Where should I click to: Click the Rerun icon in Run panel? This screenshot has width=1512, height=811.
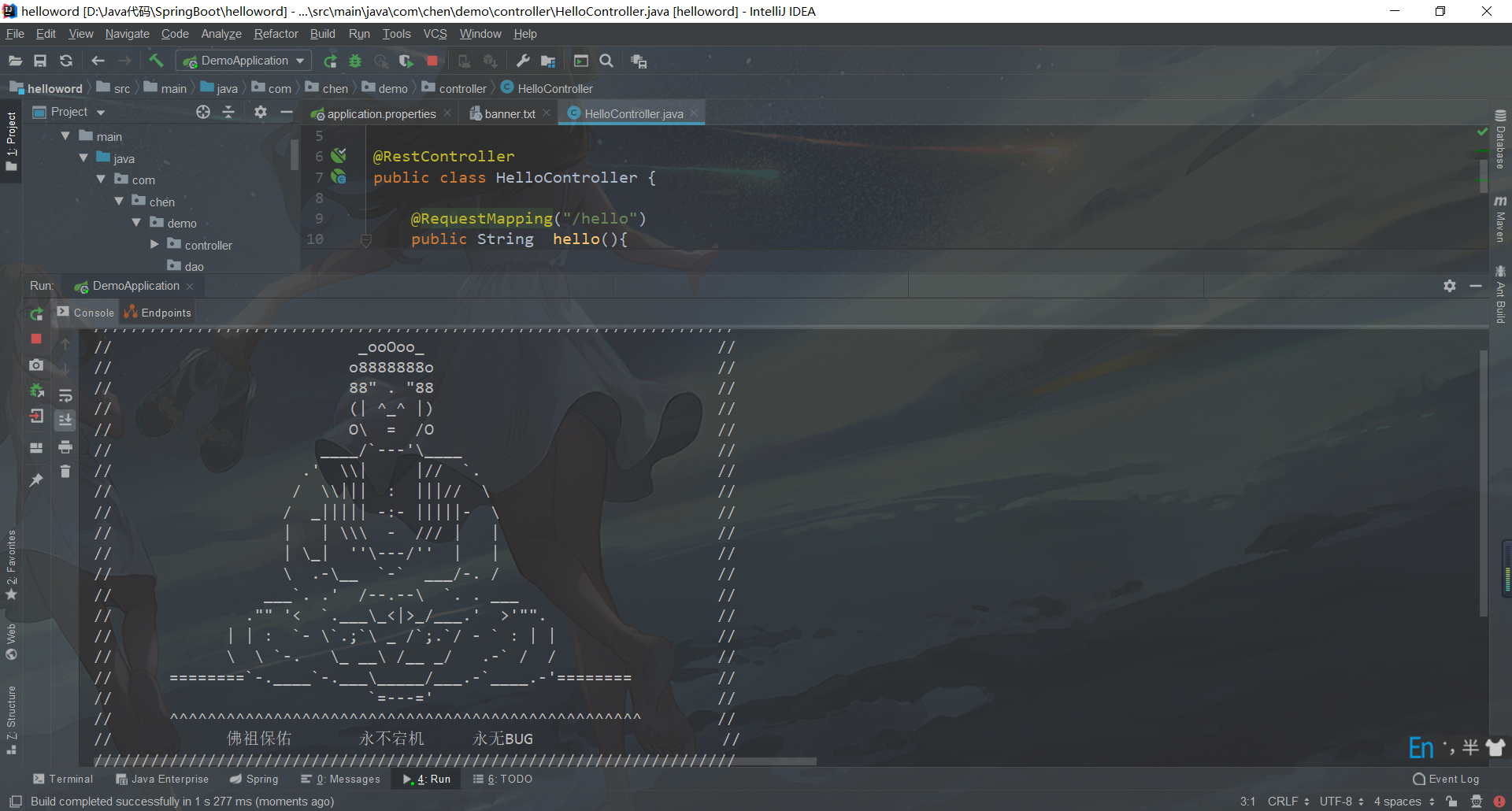pyautogui.click(x=36, y=314)
